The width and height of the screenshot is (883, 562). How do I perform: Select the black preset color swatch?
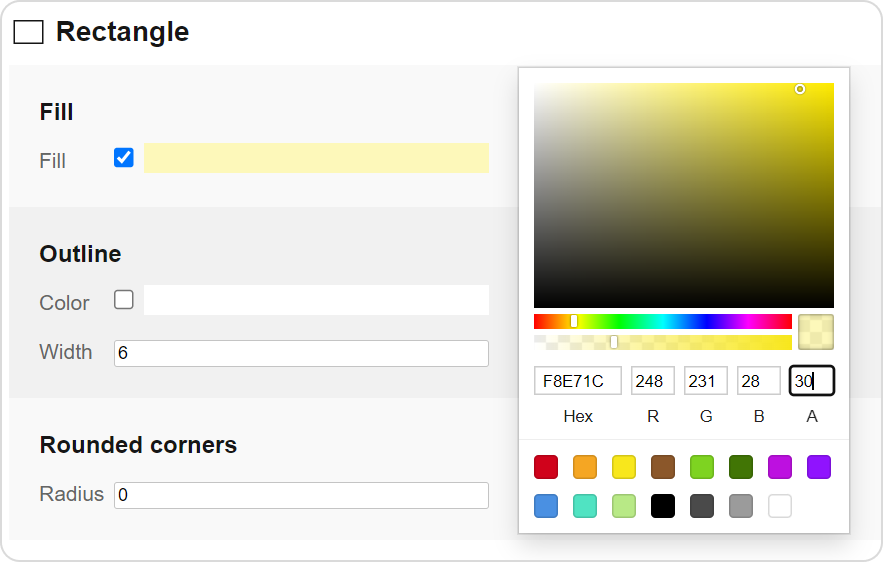(663, 506)
